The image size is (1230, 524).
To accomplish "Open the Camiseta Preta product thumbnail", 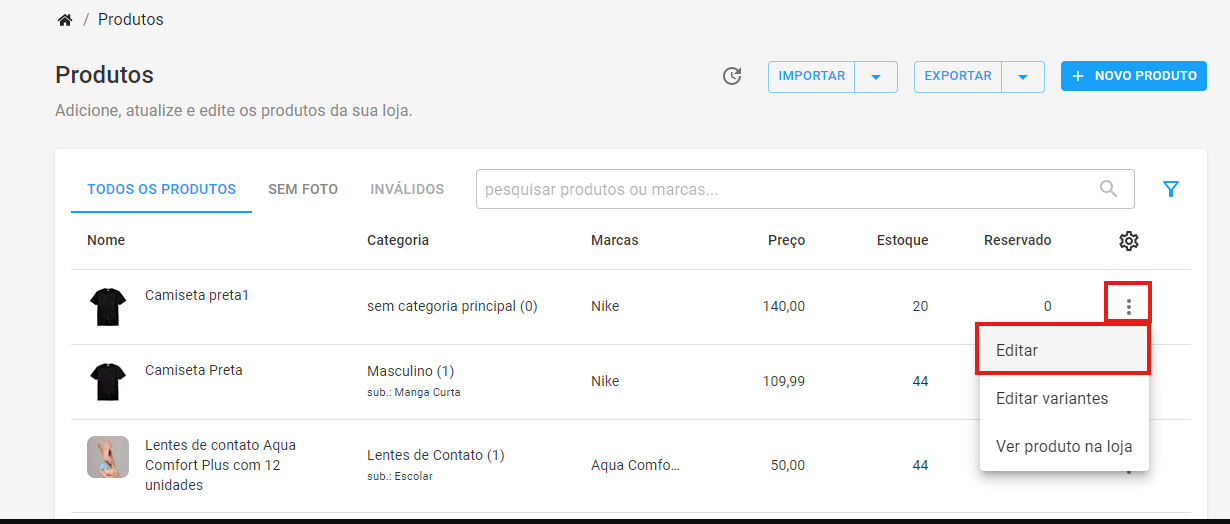I will pyautogui.click(x=108, y=381).
